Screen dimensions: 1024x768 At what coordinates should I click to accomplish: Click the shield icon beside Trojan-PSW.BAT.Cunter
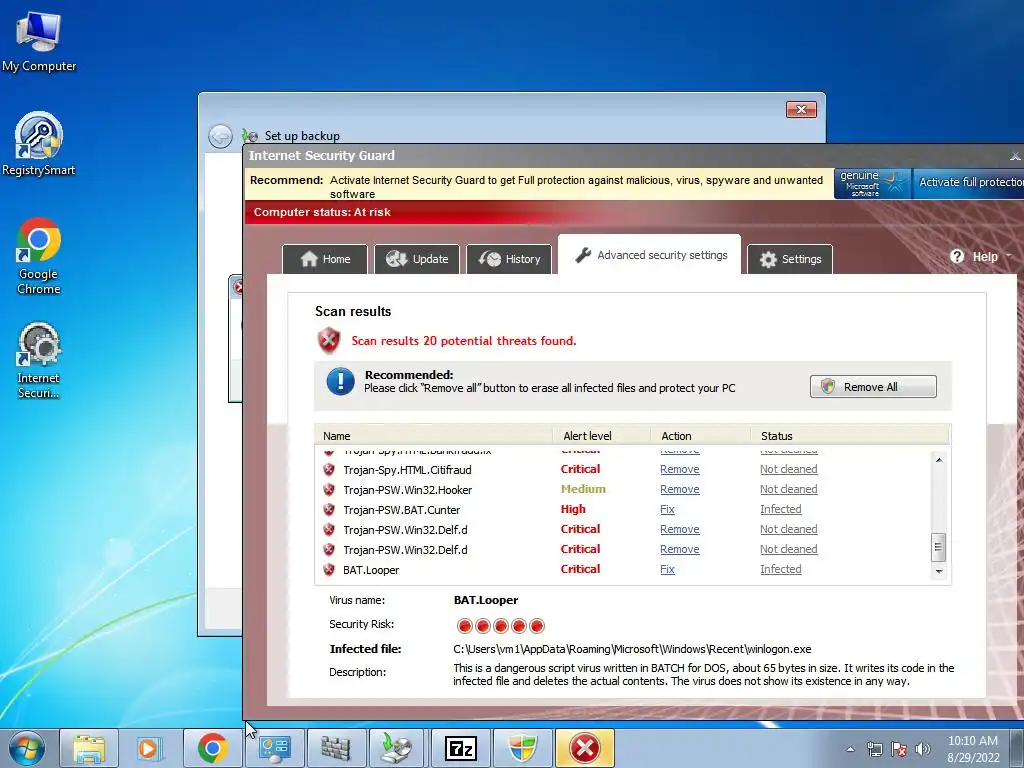[329, 509]
